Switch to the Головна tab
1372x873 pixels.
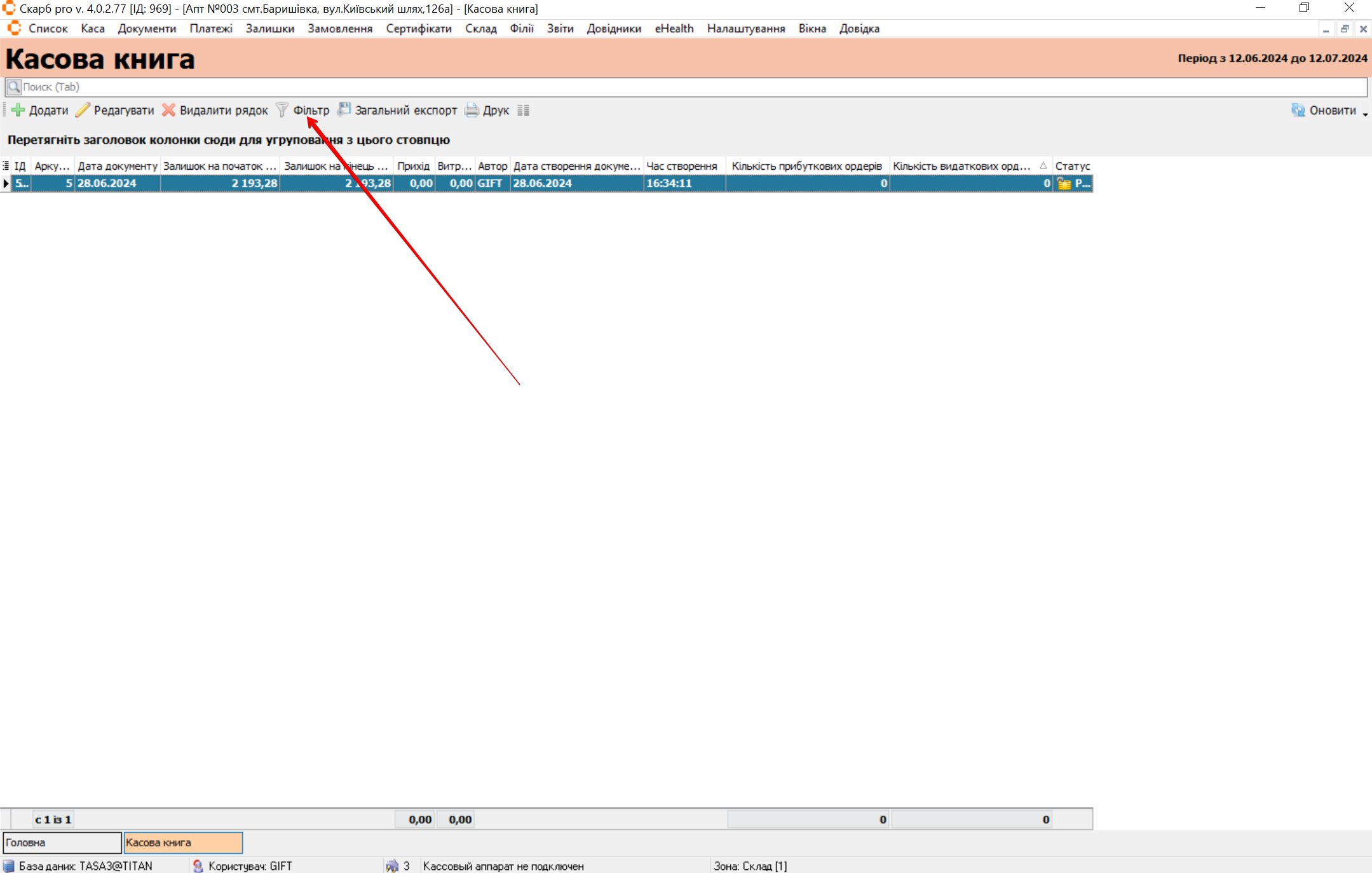[x=62, y=842]
